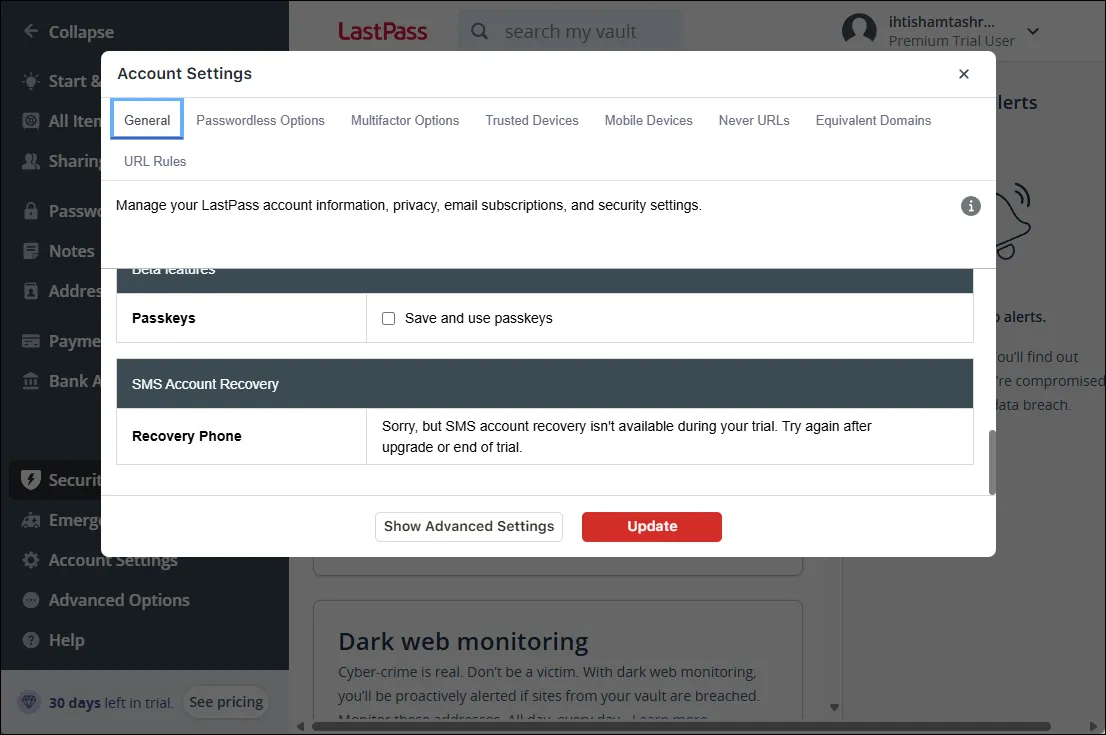
Task: Open the account profile dropdown at top right
Action: [x=1032, y=30]
